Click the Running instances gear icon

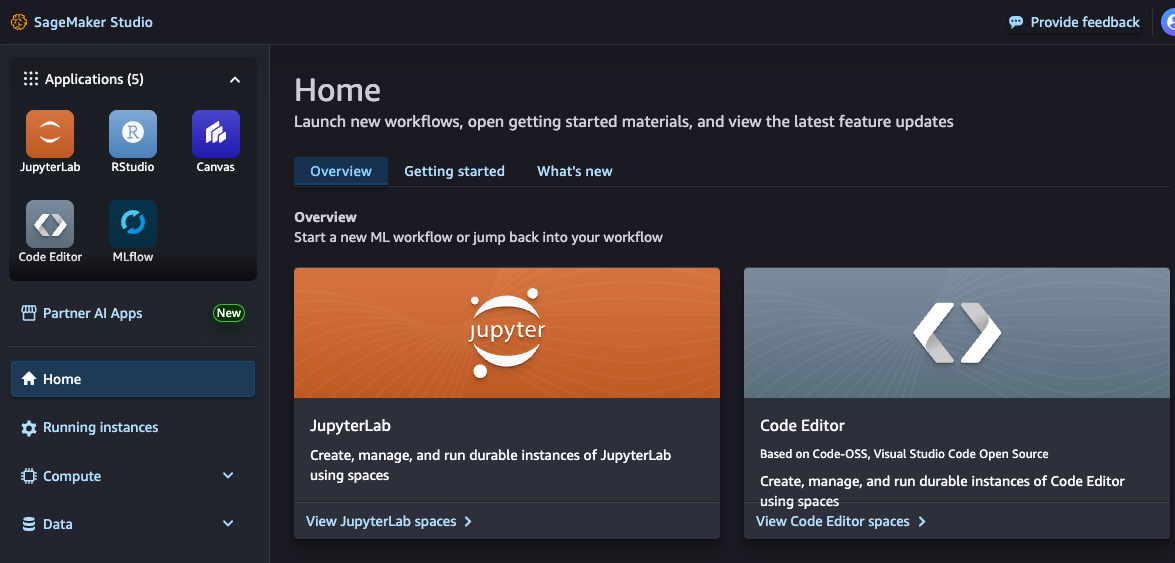click(29, 428)
